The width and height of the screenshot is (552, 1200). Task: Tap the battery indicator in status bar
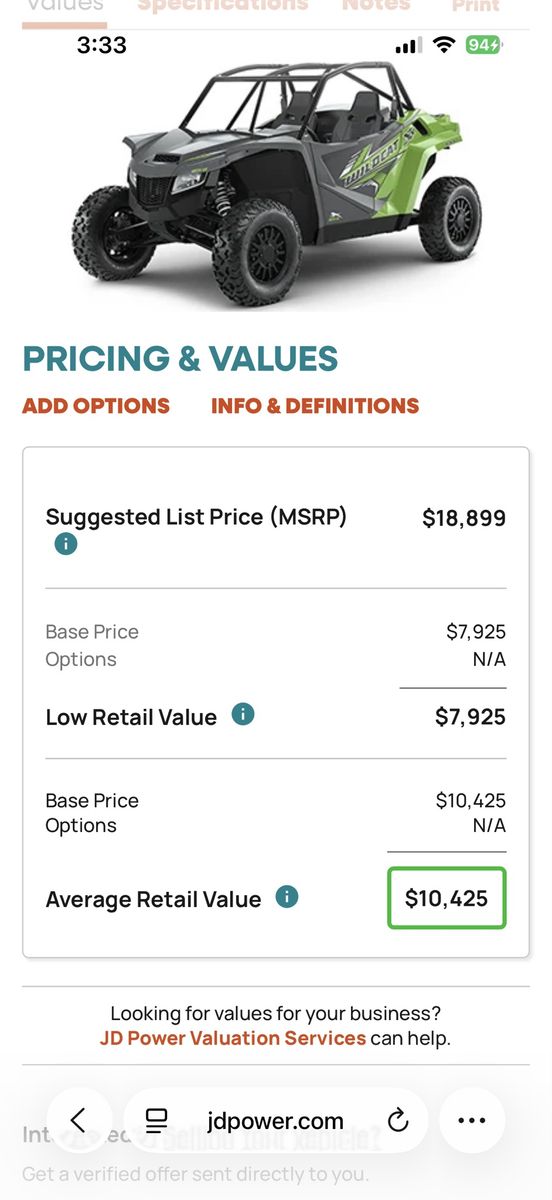click(x=484, y=45)
